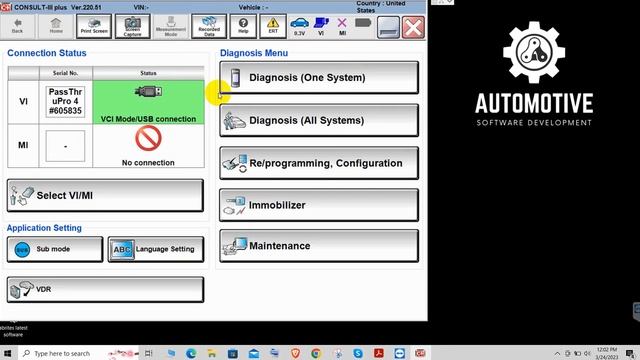Open Diagnosis (One System)
The image size is (640, 360).
319,78
